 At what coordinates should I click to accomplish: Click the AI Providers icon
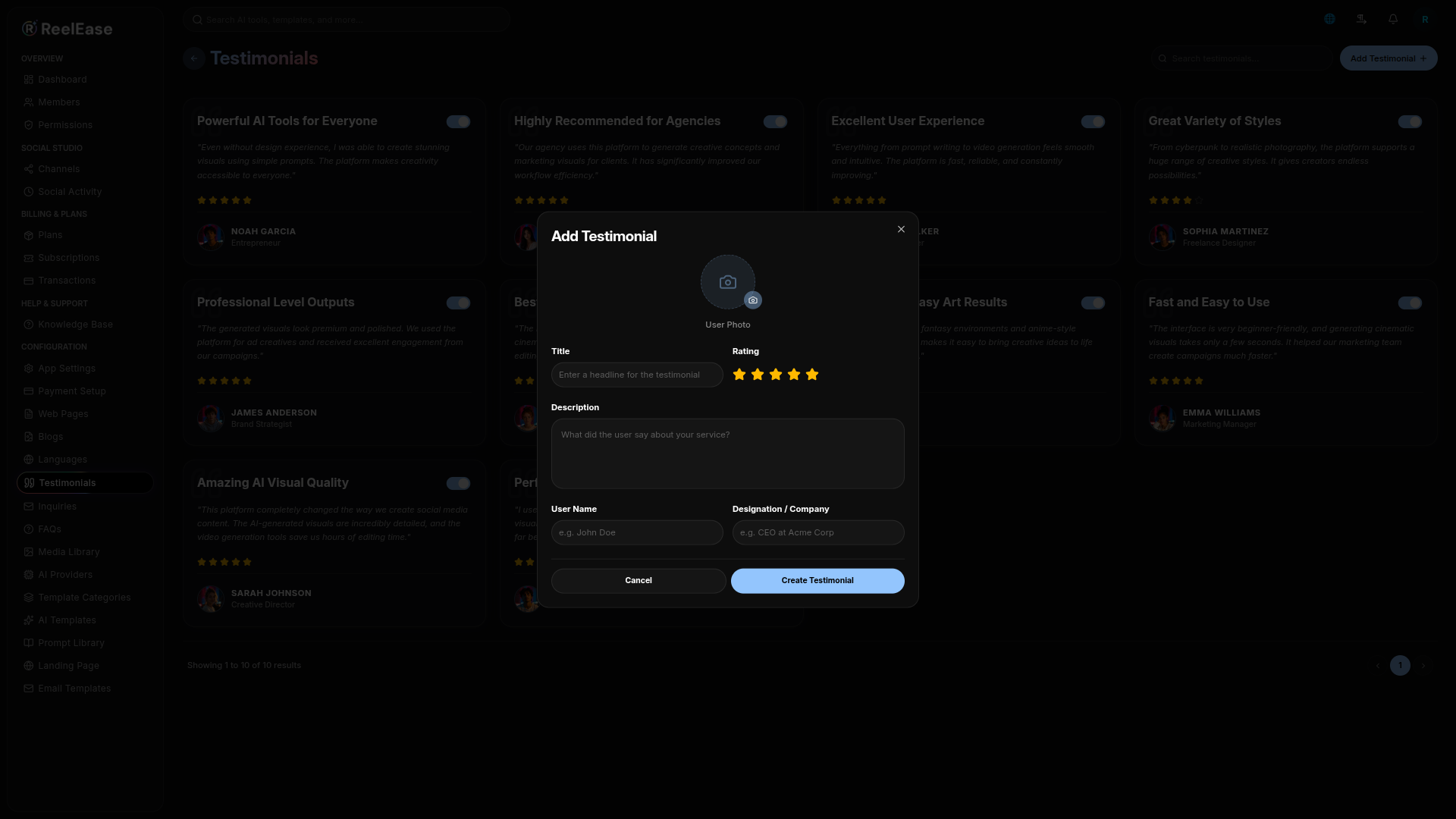pos(28,575)
